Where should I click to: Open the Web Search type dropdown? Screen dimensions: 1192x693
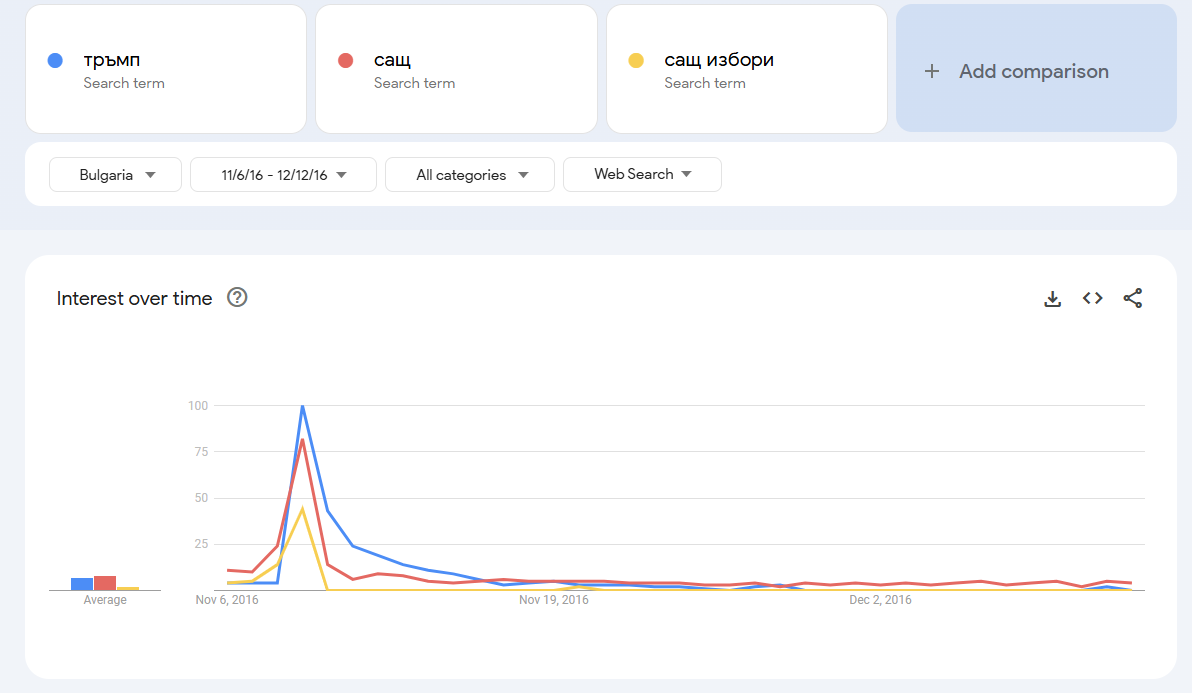tap(642, 174)
